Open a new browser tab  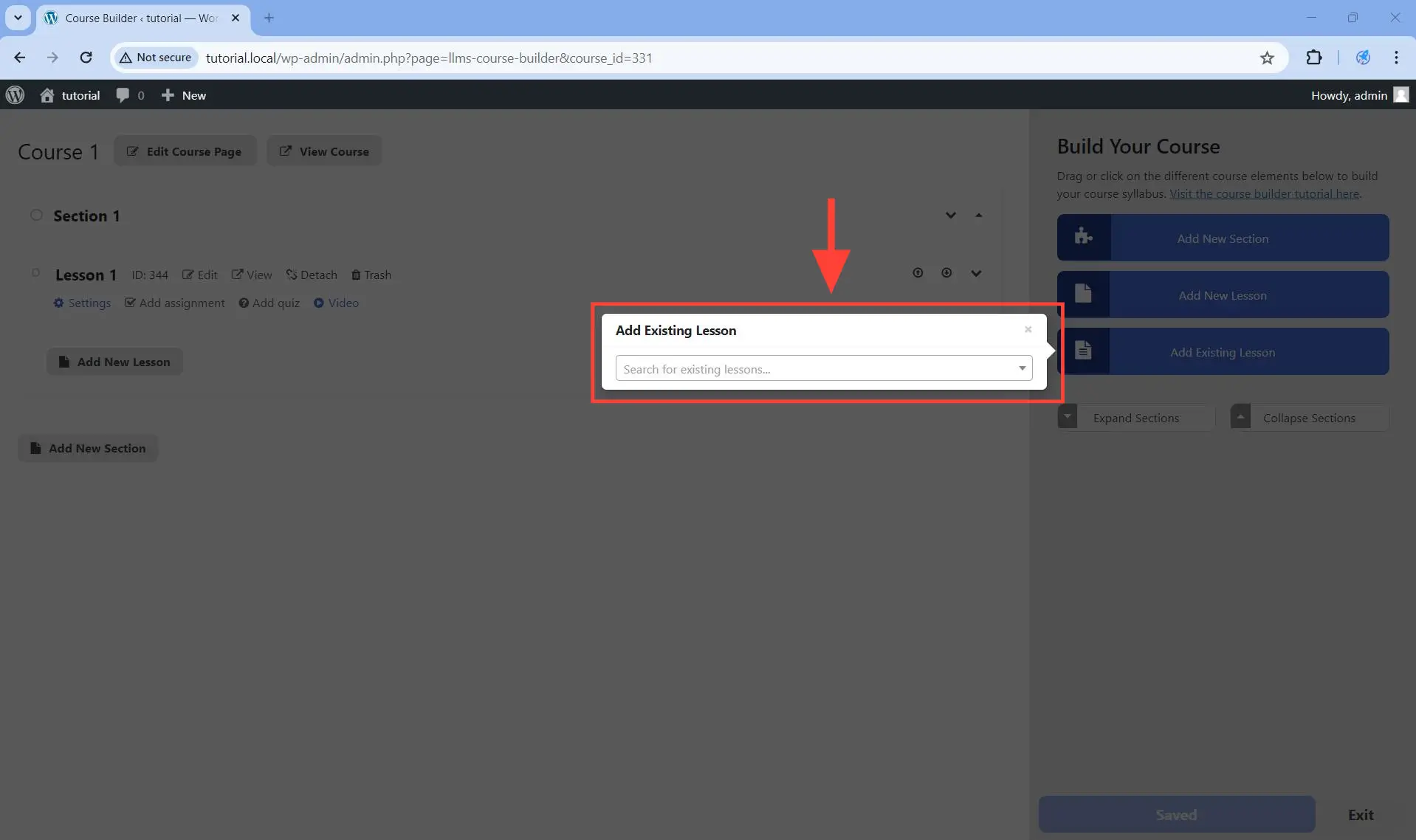tap(269, 18)
